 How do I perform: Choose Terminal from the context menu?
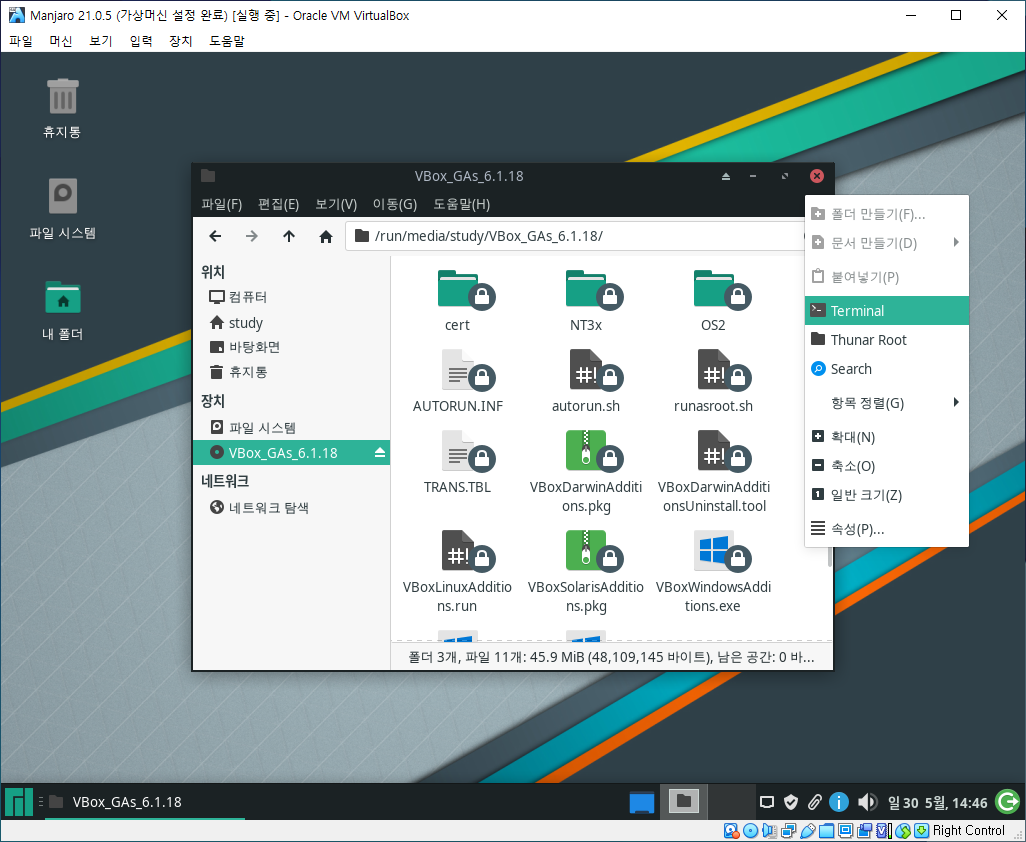point(887,311)
